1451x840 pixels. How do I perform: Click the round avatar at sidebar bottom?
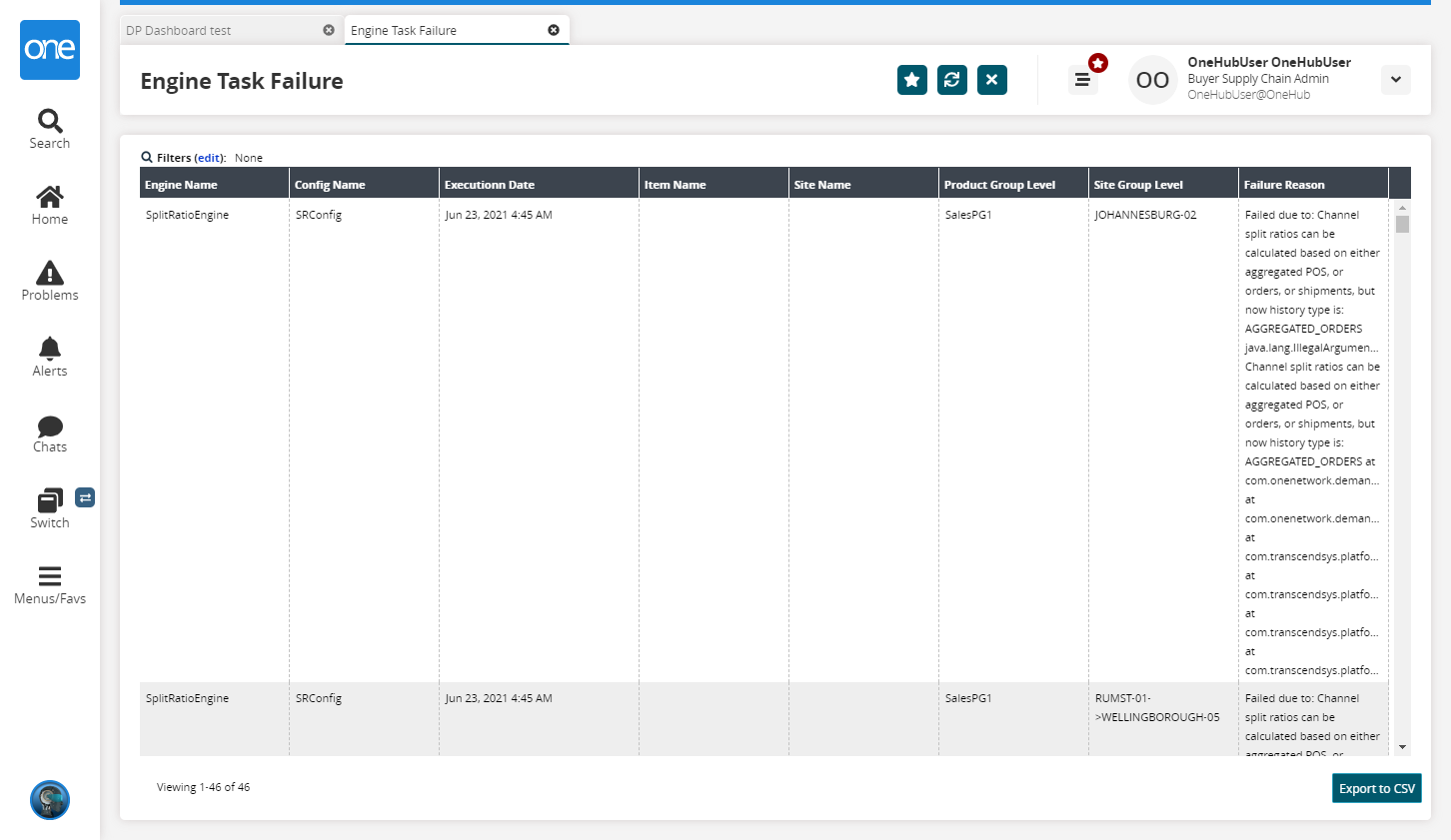coord(50,800)
